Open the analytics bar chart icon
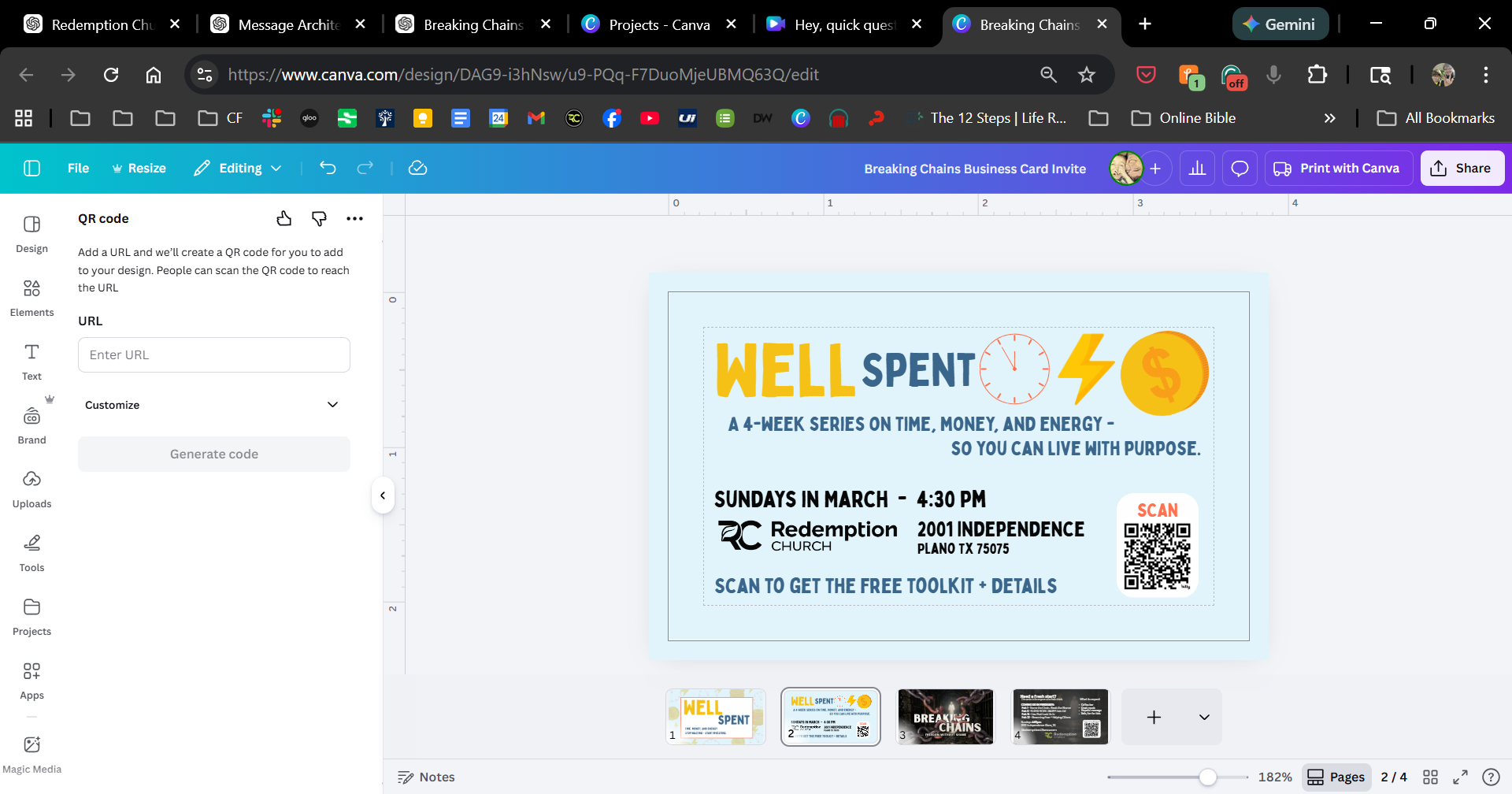 (1197, 169)
